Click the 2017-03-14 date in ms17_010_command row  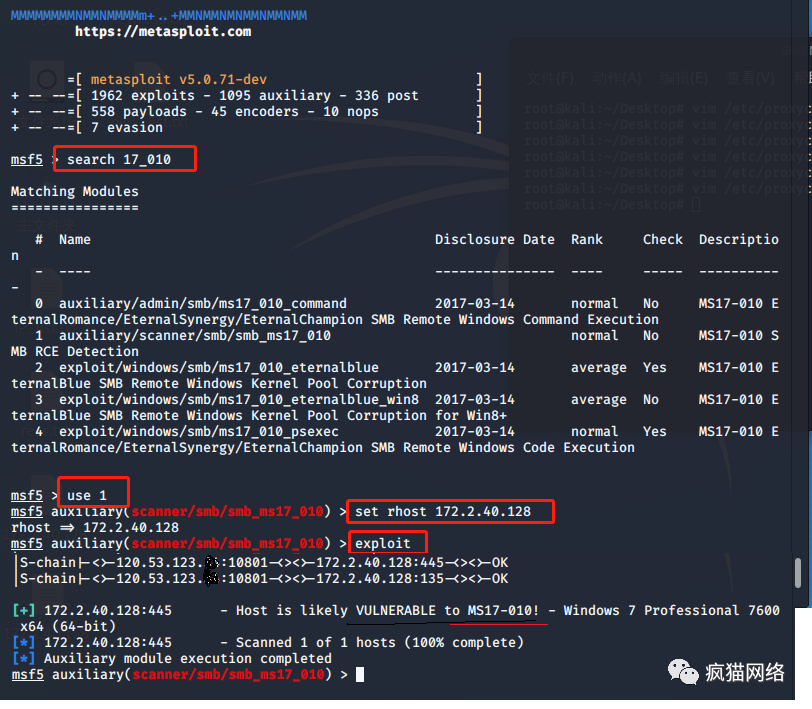click(475, 303)
